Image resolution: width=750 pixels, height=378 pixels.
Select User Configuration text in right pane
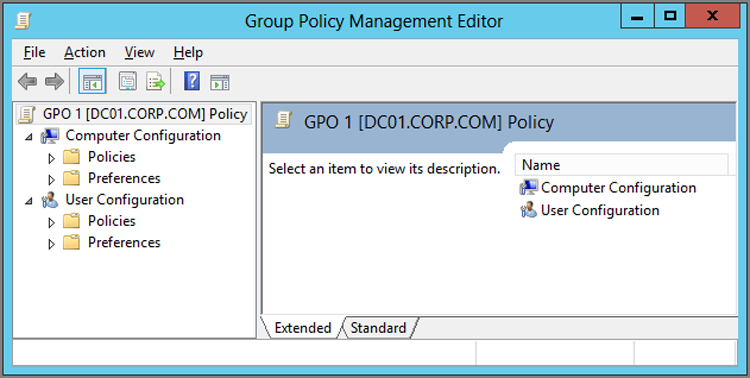pos(600,210)
